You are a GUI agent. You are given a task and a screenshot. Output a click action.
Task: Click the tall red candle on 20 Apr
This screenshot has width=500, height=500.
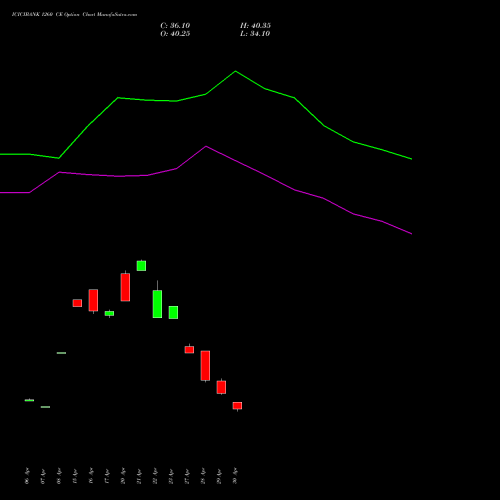pyautogui.click(x=125, y=287)
